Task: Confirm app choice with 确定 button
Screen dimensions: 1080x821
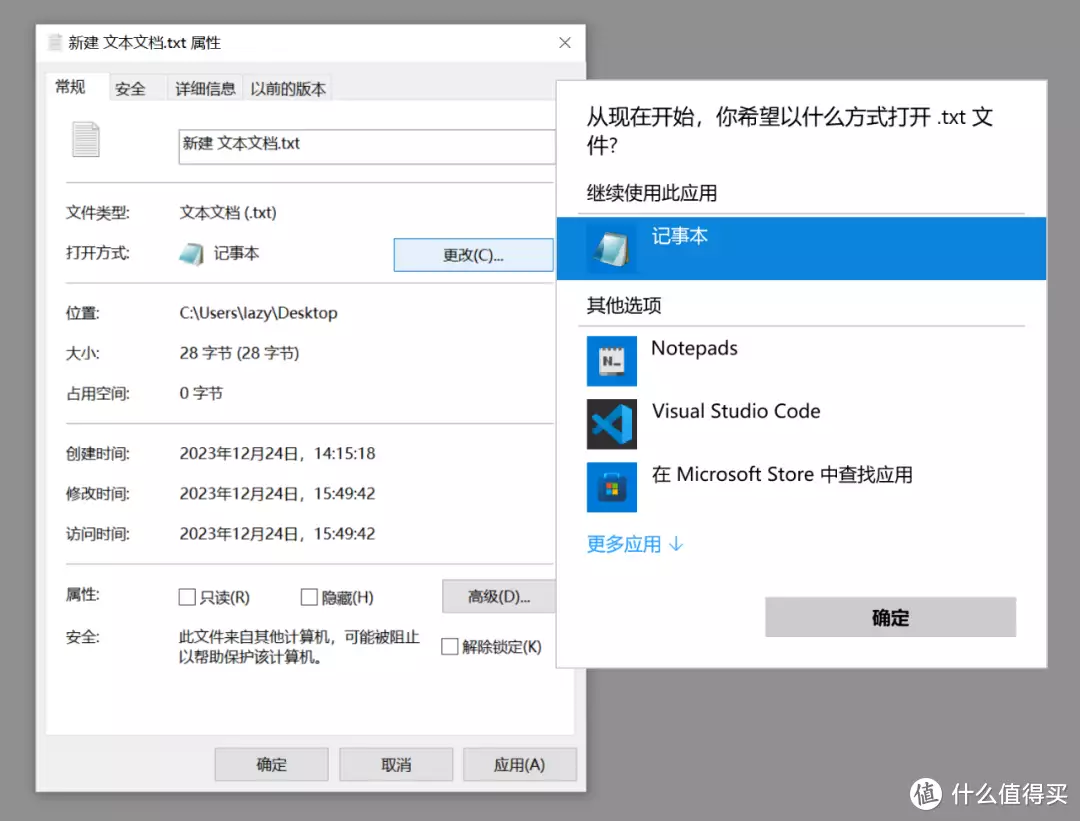Action: click(x=890, y=617)
